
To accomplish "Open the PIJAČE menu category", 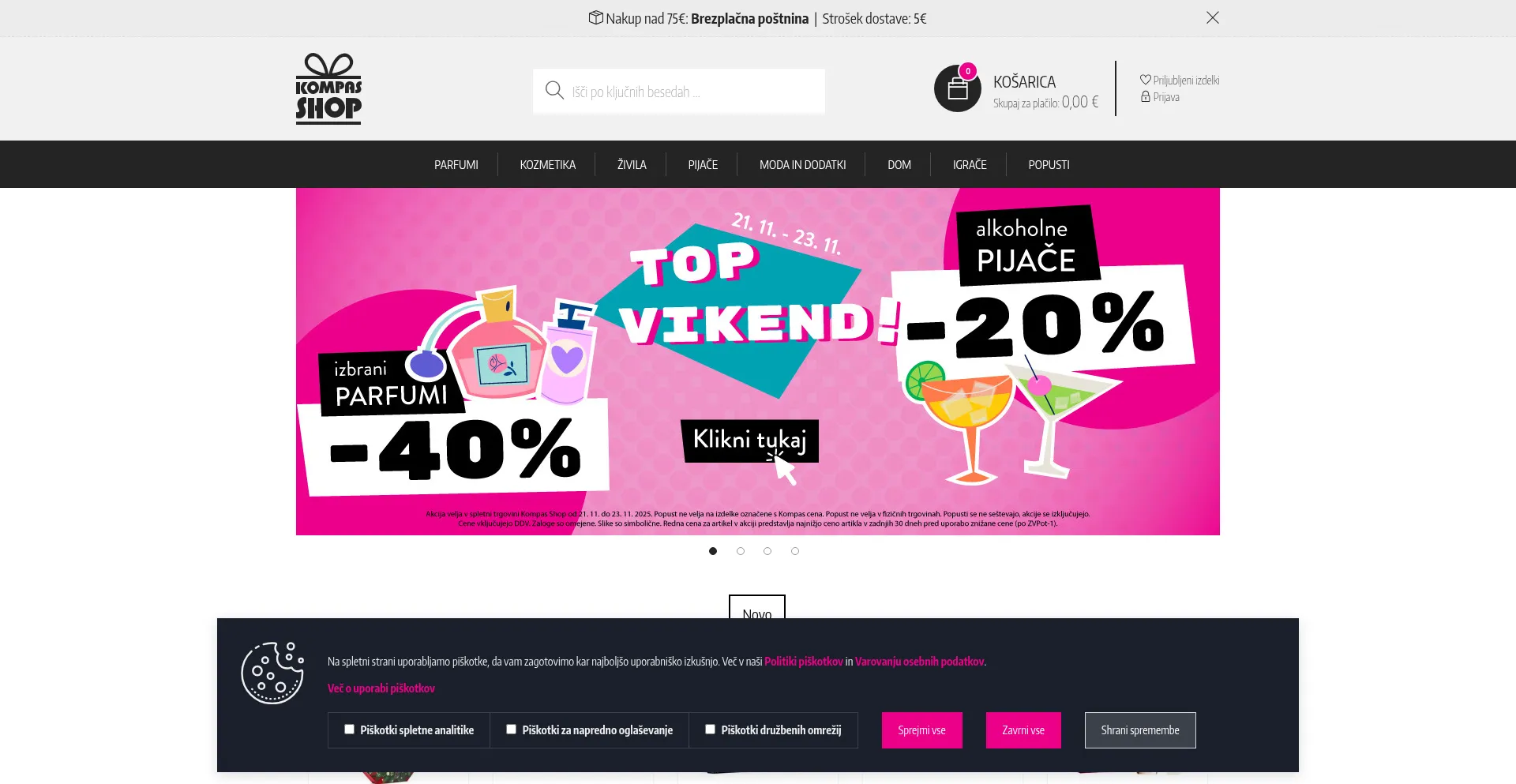I will pos(703,164).
